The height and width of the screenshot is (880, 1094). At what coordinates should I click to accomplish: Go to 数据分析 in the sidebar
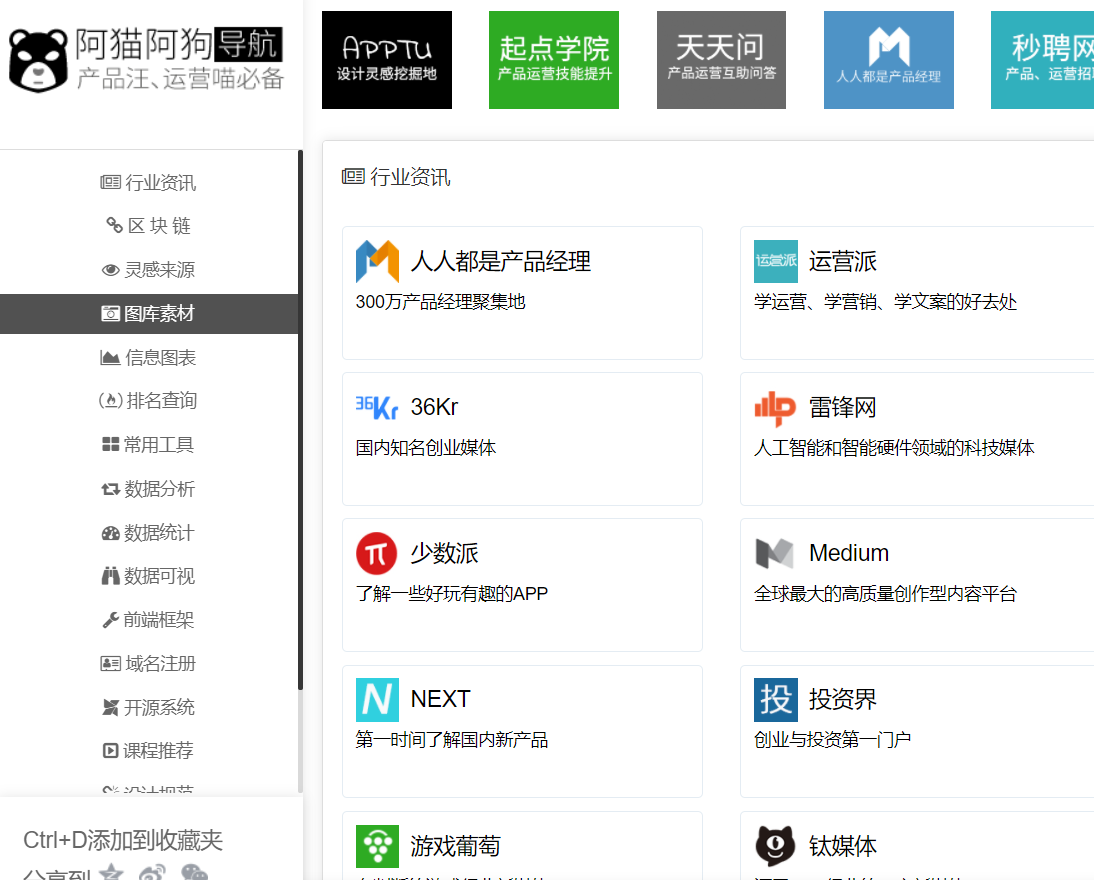[149, 489]
